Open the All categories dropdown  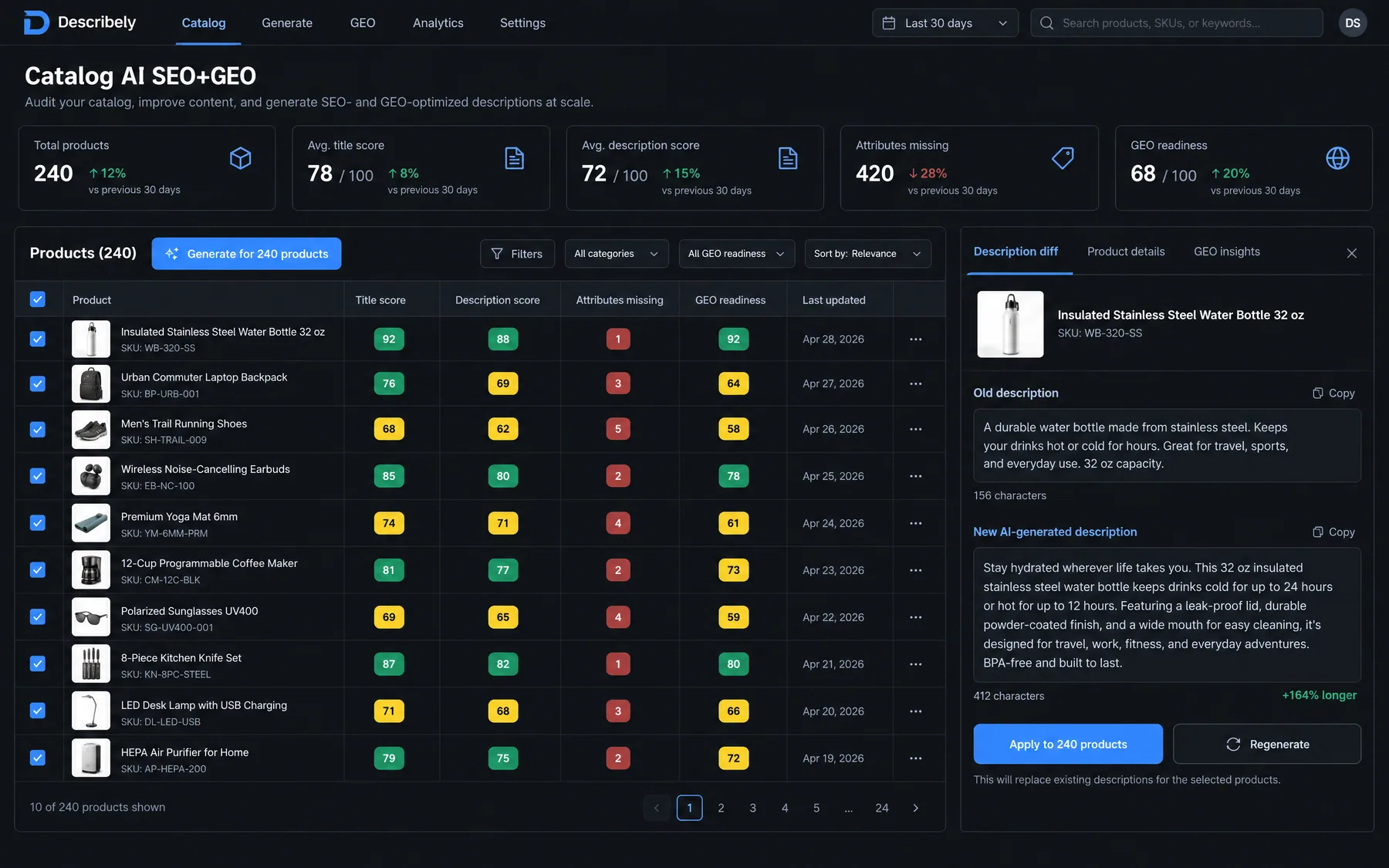click(617, 254)
